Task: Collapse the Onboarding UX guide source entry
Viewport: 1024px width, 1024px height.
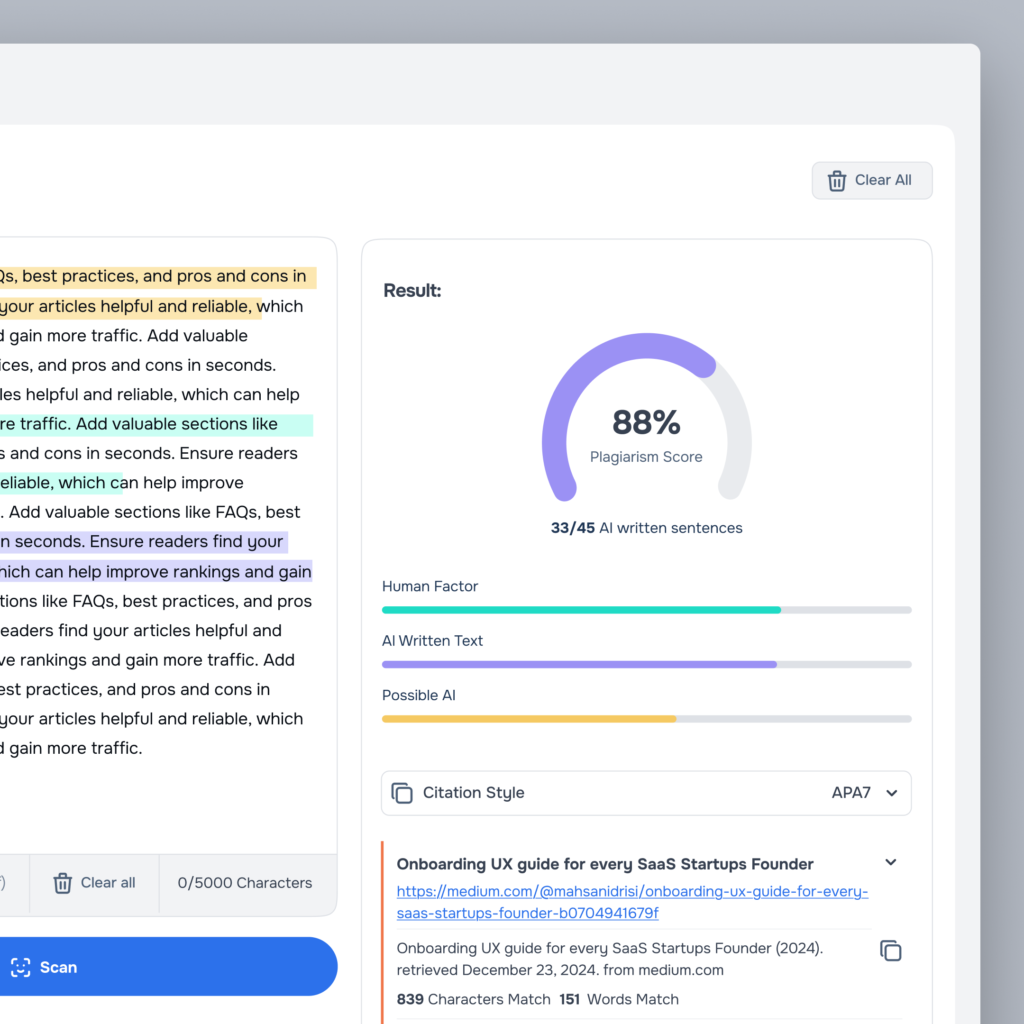Action: click(891, 863)
